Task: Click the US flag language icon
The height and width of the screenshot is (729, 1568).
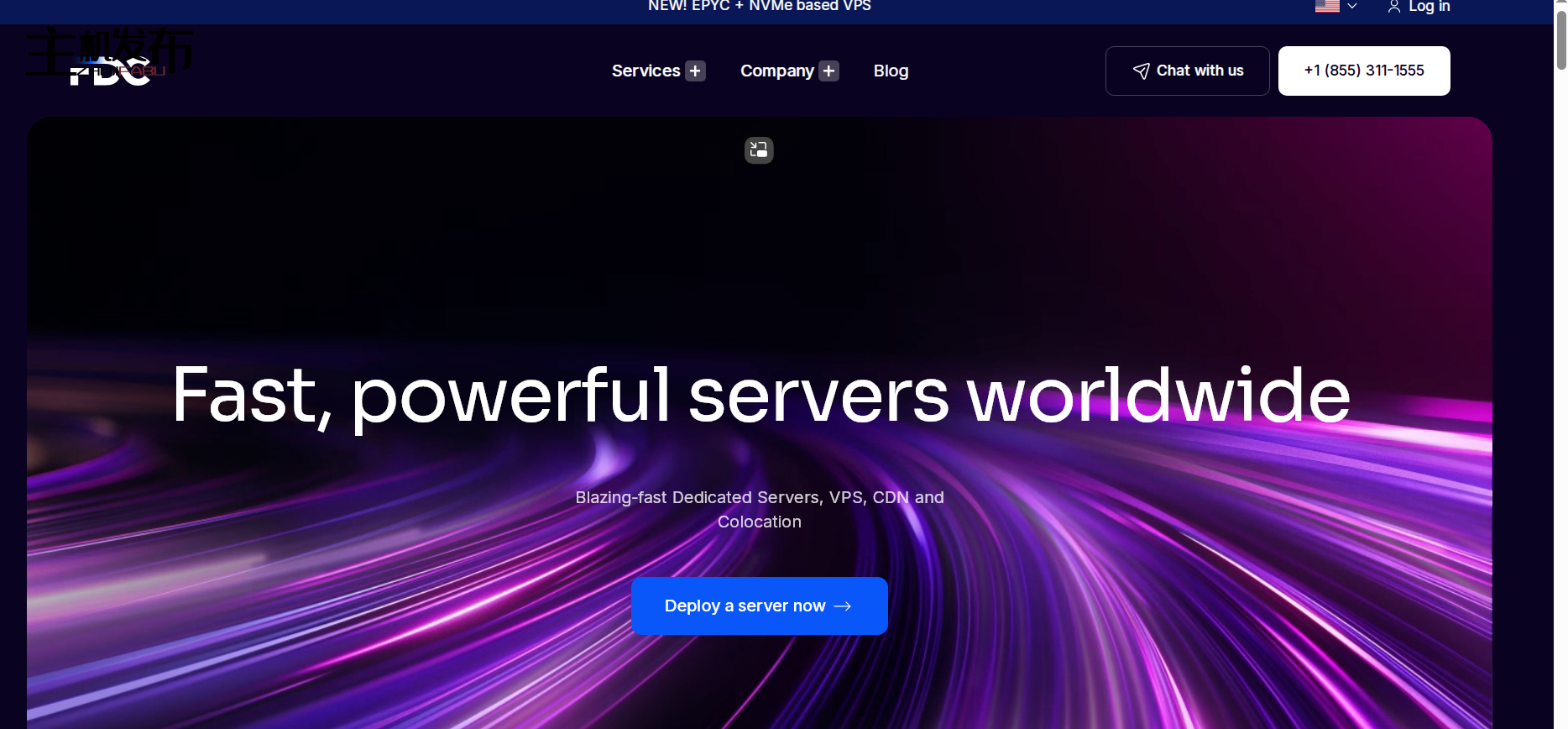Action: point(1326,7)
